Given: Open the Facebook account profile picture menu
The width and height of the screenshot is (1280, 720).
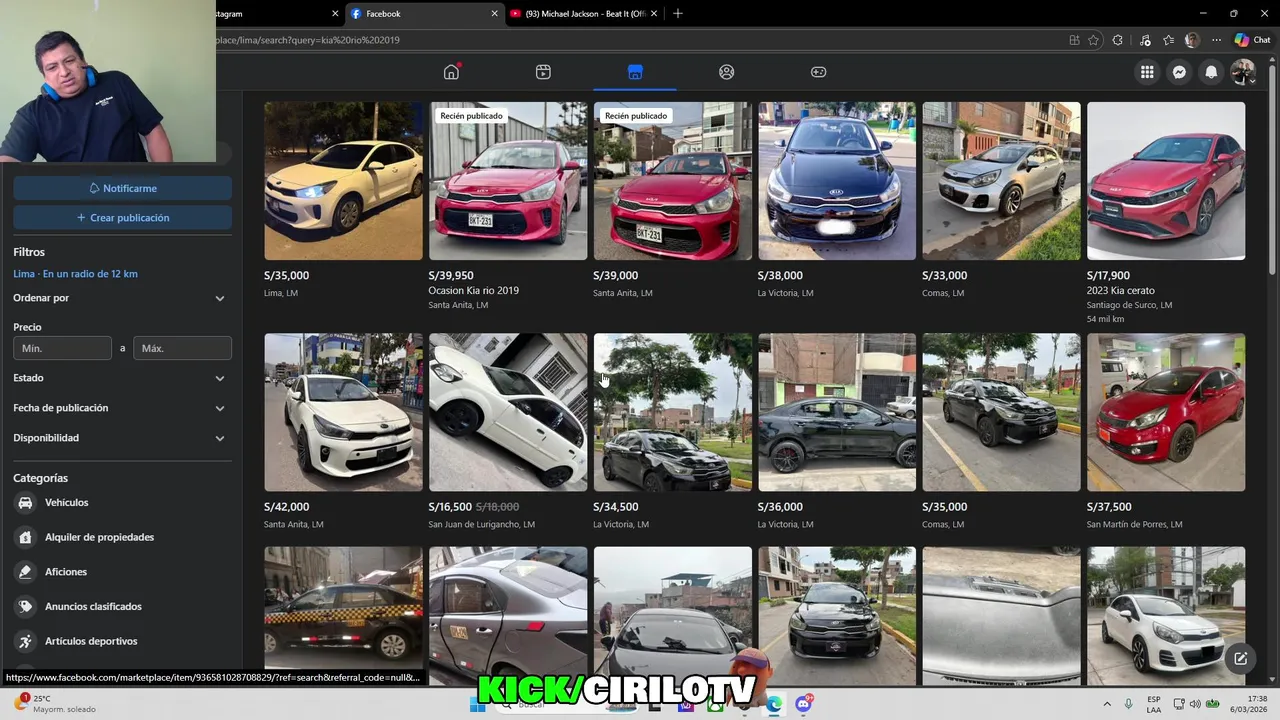Looking at the screenshot, I should pos(1243,72).
